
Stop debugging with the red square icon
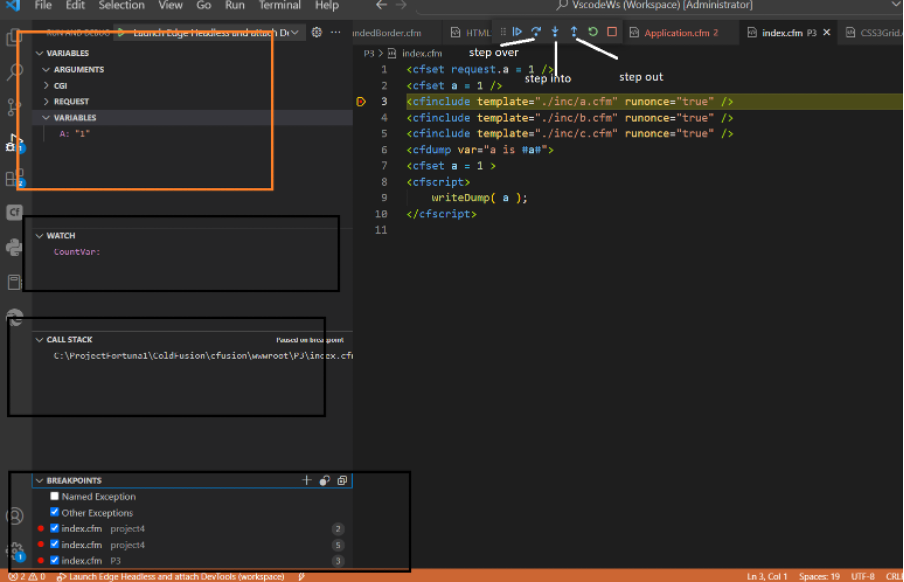pyautogui.click(x=611, y=31)
